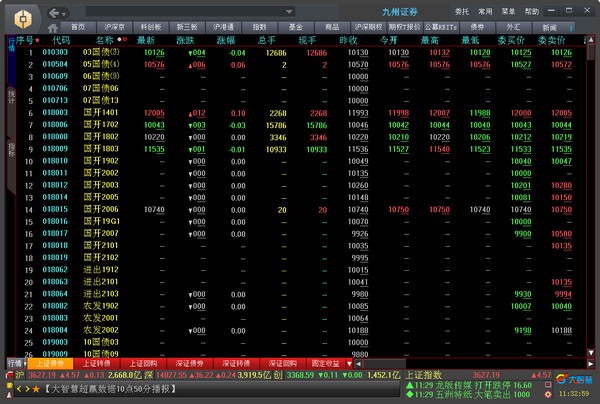Select the 债券 toolbar tab
The height and width of the screenshot is (404, 600).
pyautogui.click(x=477, y=27)
